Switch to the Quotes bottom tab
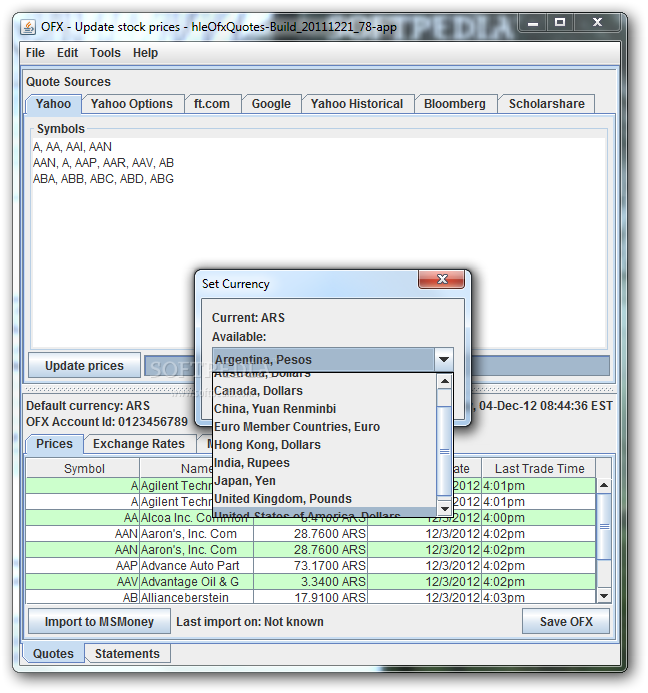 point(53,654)
